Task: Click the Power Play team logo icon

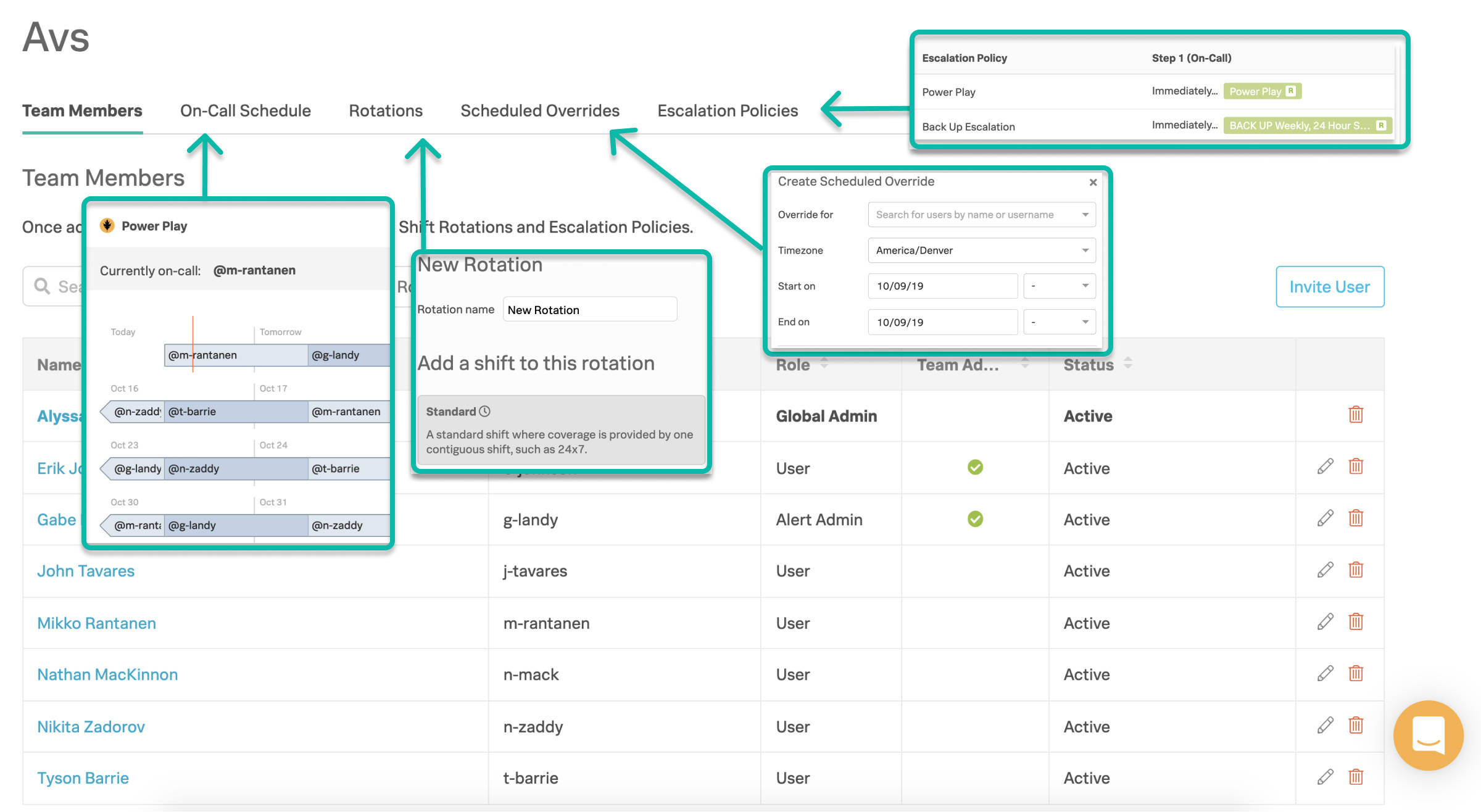Action: [x=109, y=226]
